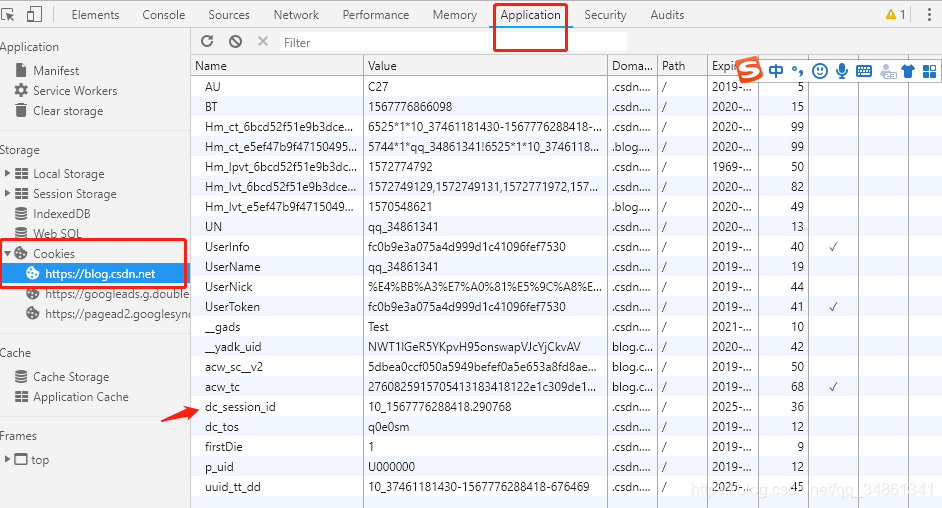Viewport: 942px width, 508px height.
Task: Click the yellow warning count icon
Action: (895, 14)
